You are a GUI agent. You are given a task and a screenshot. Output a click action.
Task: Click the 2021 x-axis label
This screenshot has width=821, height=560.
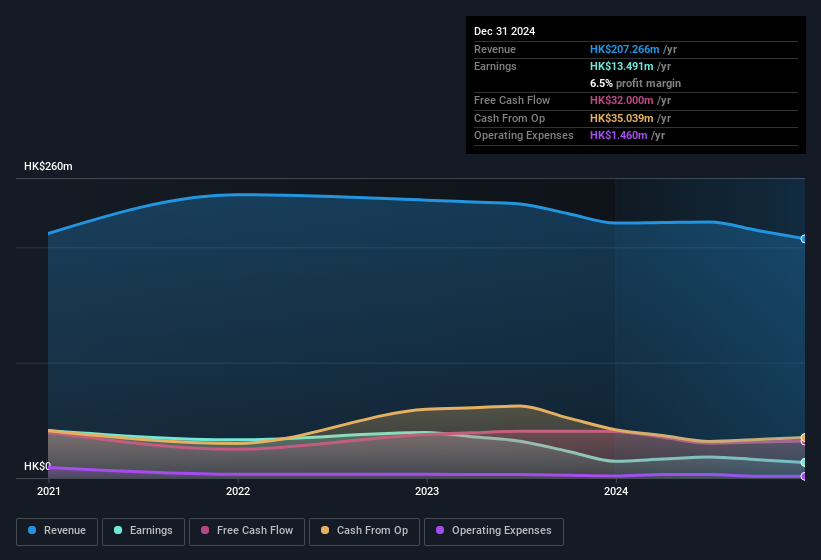49,491
